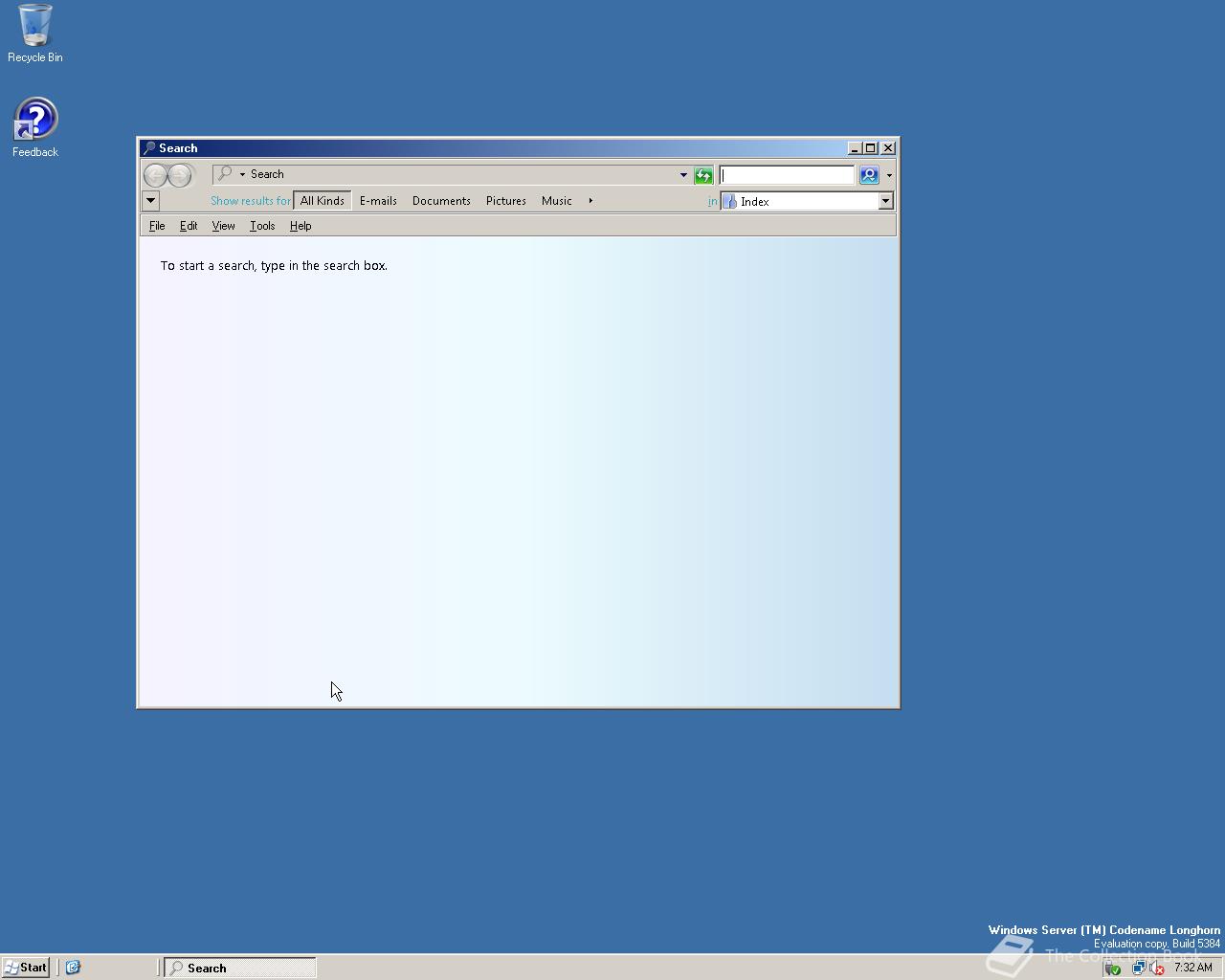
Task: Open the Recycle Bin desktop icon
Action: [x=35, y=33]
